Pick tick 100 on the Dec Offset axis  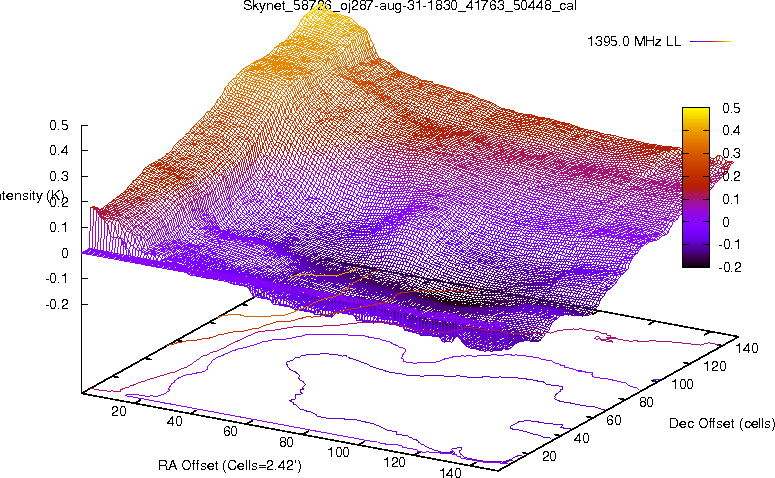(x=682, y=384)
